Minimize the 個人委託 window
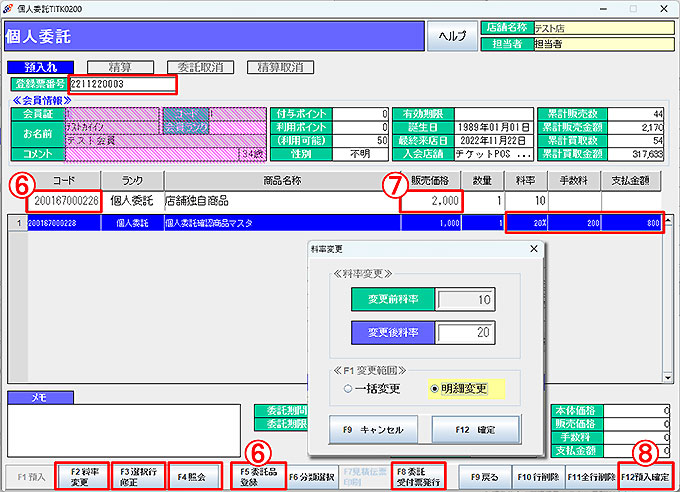 pyautogui.click(x=603, y=9)
